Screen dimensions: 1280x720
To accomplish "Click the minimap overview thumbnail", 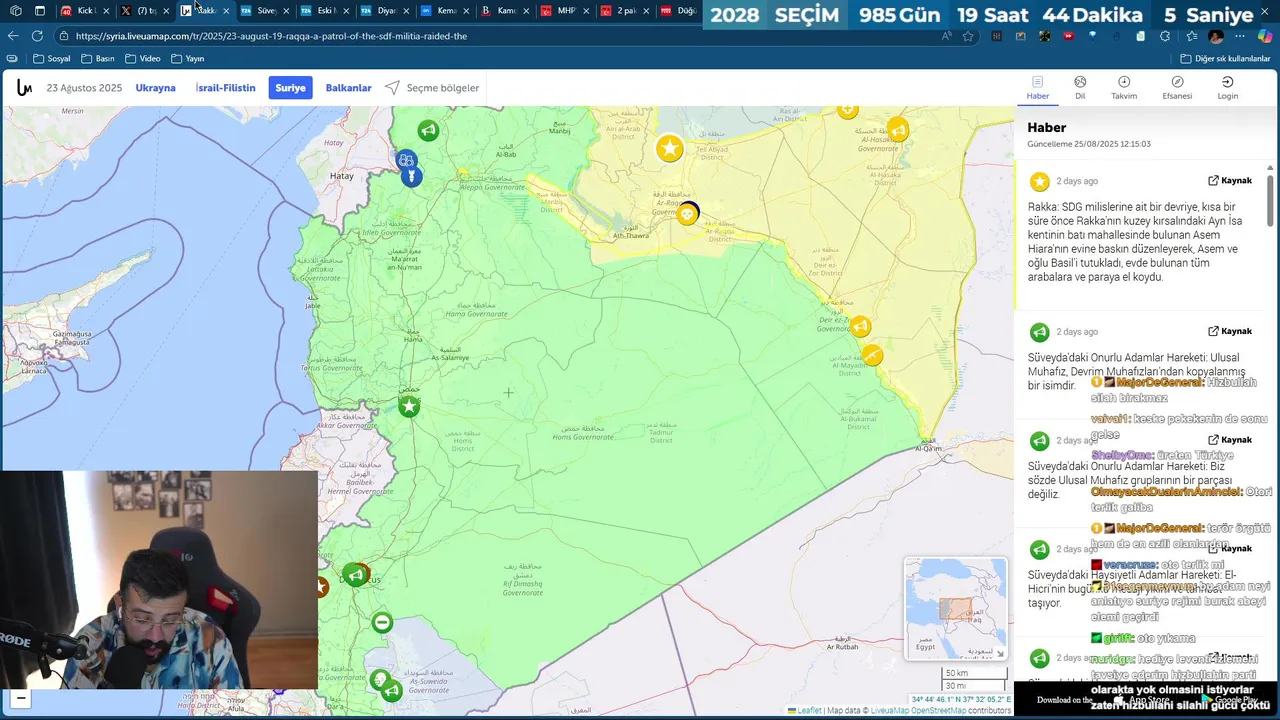I will click(x=956, y=608).
